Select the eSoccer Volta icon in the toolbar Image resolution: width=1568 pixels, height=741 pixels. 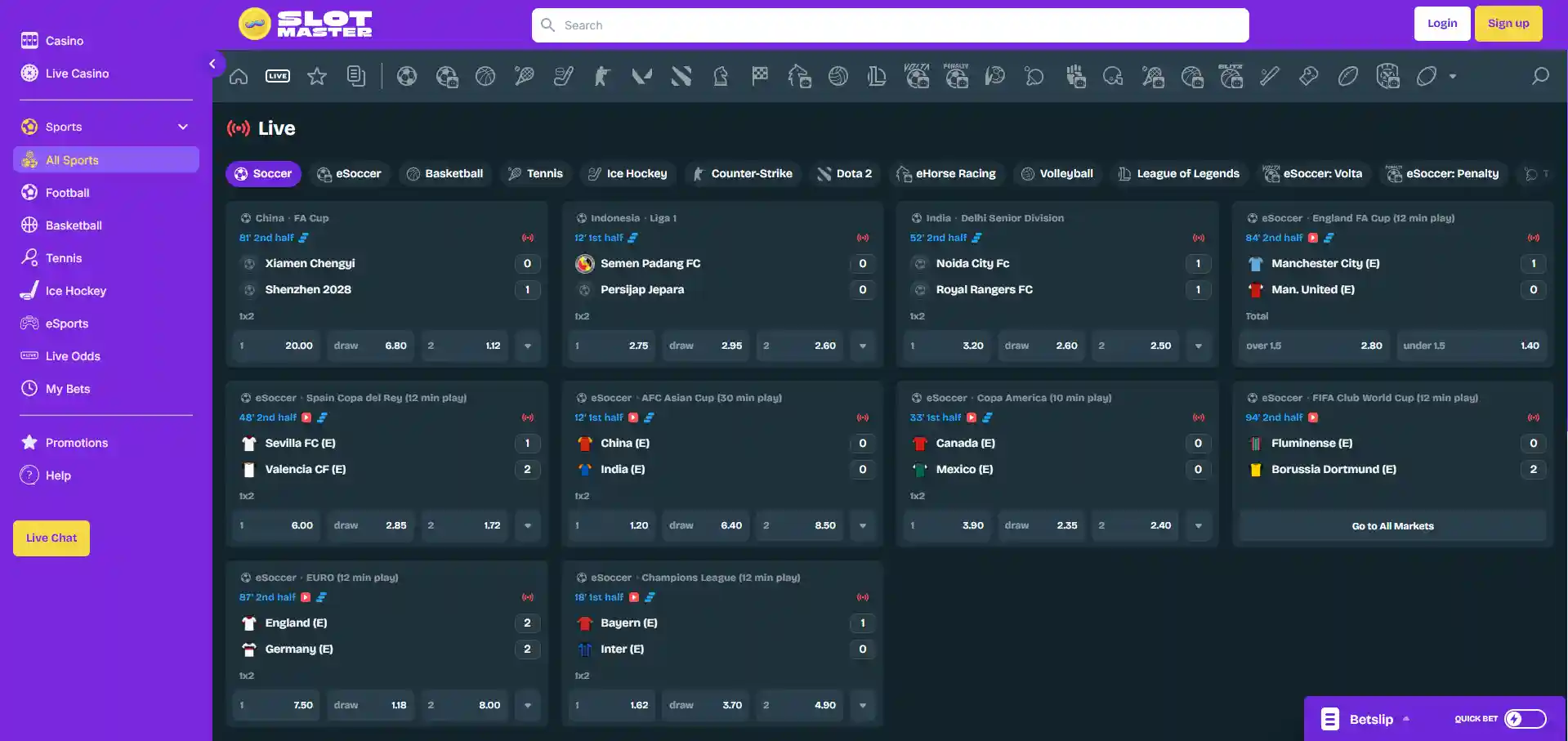click(x=917, y=76)
